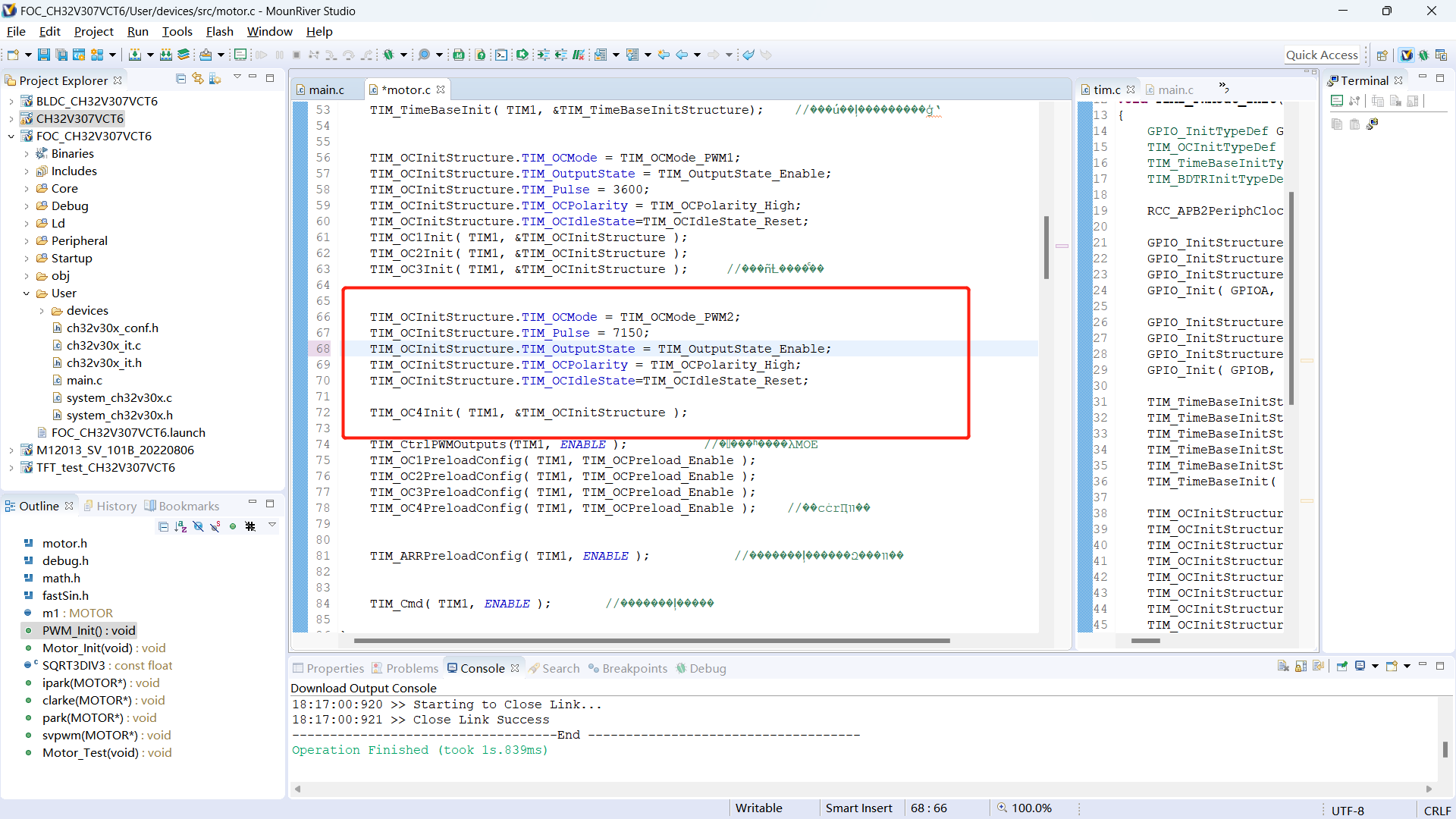Image resolution: width=1456 pixels, height=819 pixels.
Task: Click the Pin Console icon
Action: 1341,667
